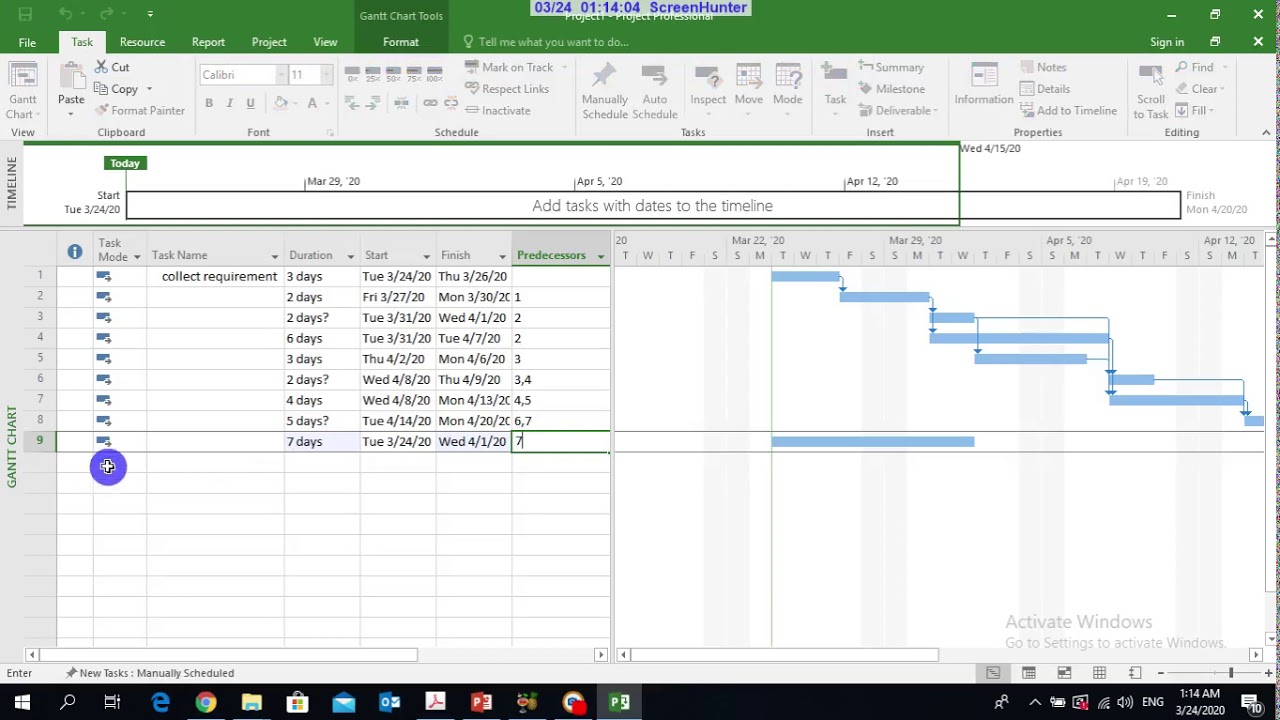
Task: Open the Task Name column filter arrow
Action: pyautogui.click(x=274, y=256)
